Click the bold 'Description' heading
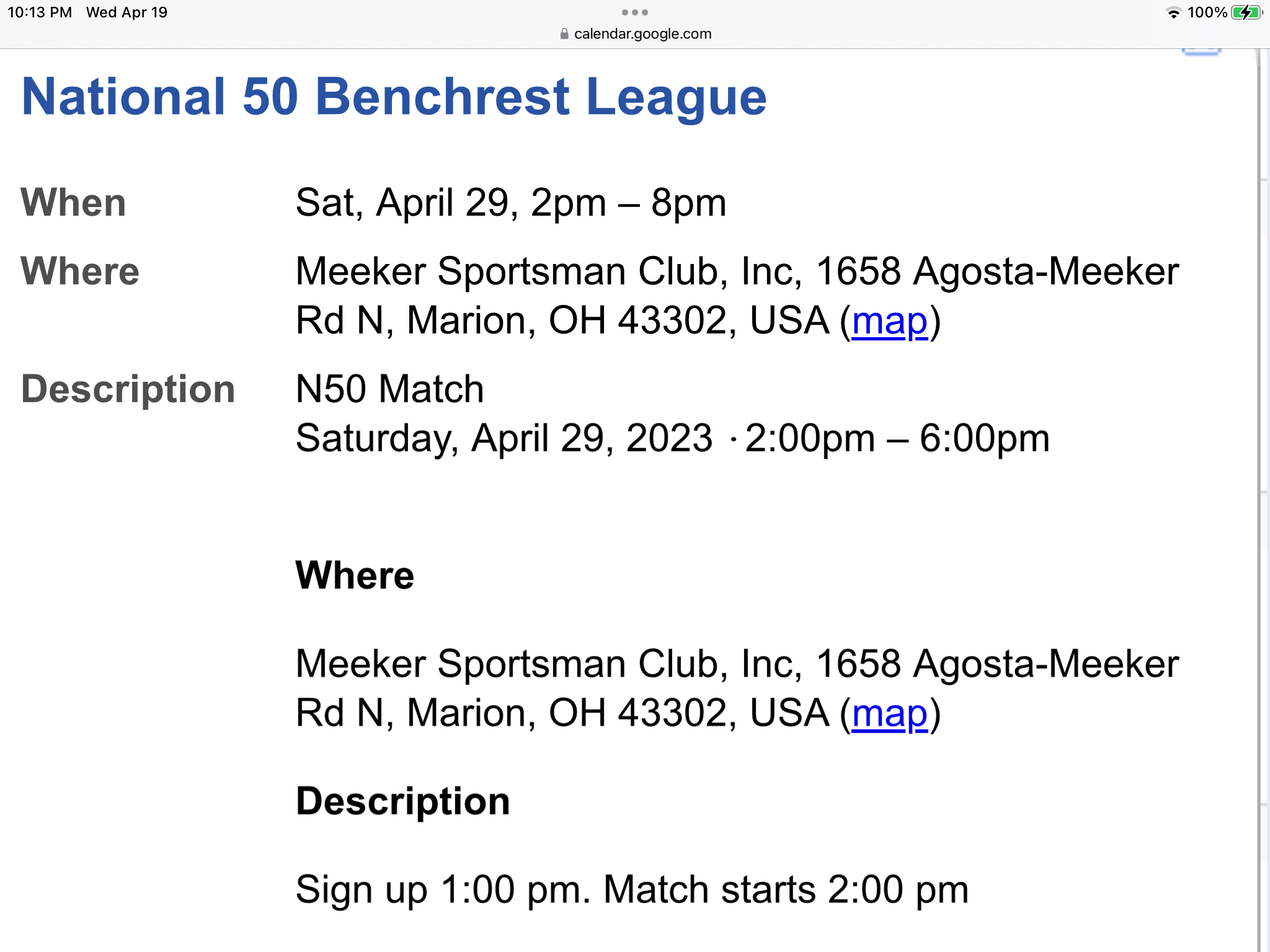The image size is (1270, 952). coord(403,801)
